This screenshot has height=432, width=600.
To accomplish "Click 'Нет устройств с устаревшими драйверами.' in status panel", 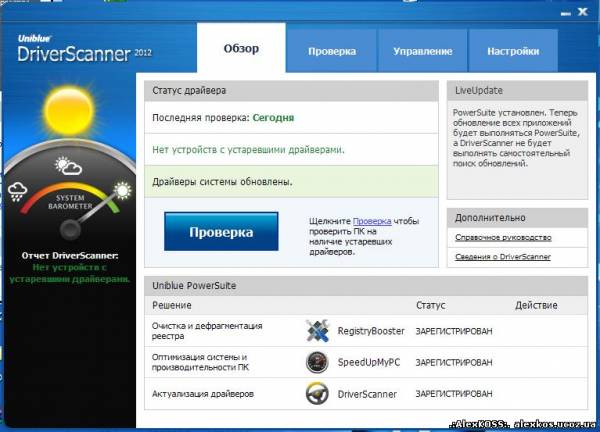I will [248, 150].
